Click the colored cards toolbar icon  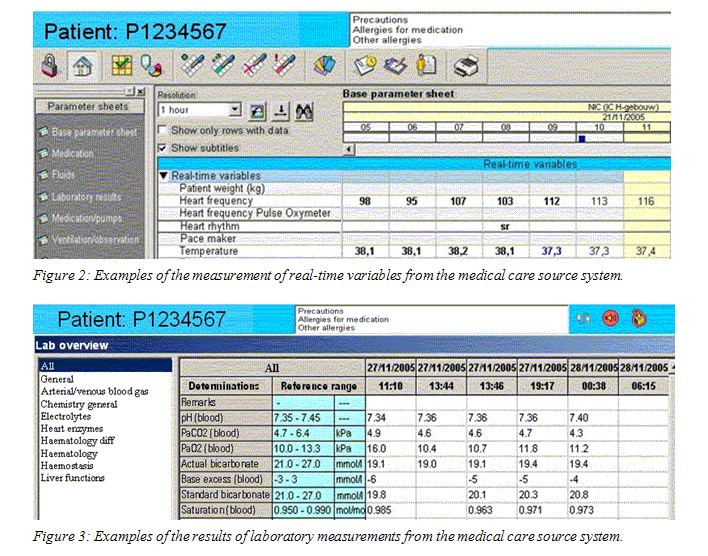(322, 66)
